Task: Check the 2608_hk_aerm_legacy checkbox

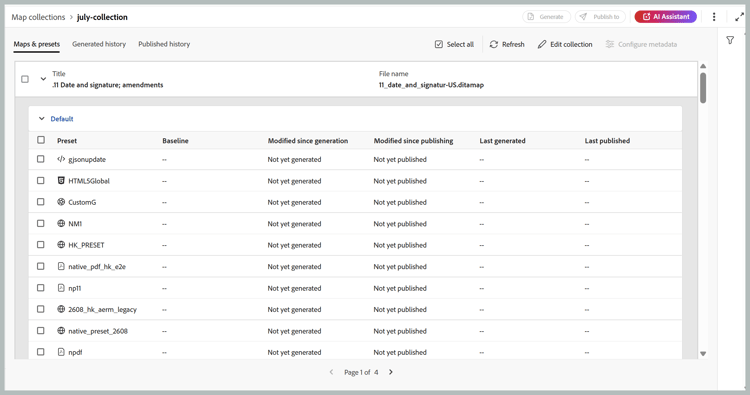Action: pos(41,309)
